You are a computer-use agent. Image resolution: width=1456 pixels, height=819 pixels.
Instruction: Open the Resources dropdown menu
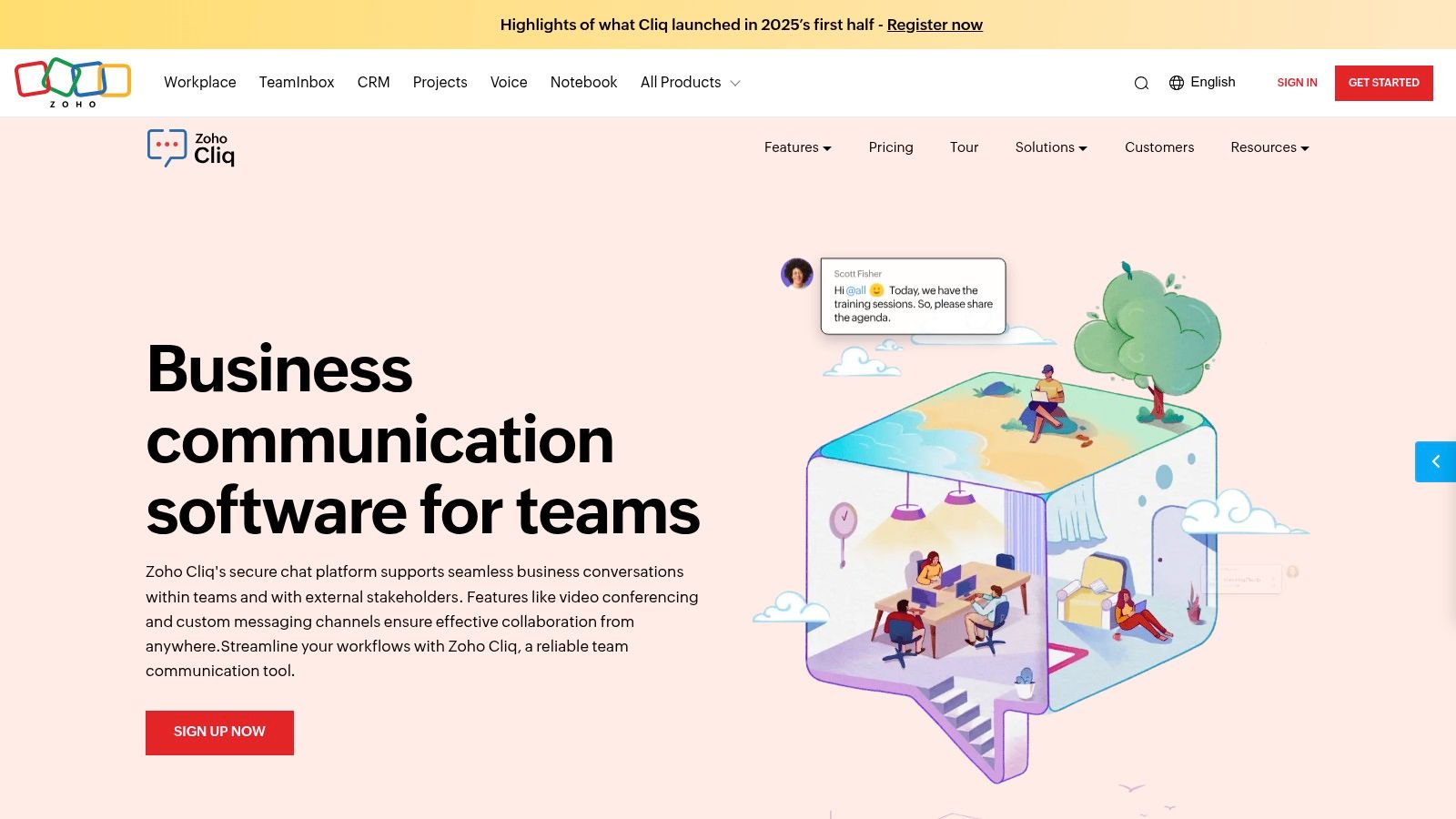[1269, 147]
